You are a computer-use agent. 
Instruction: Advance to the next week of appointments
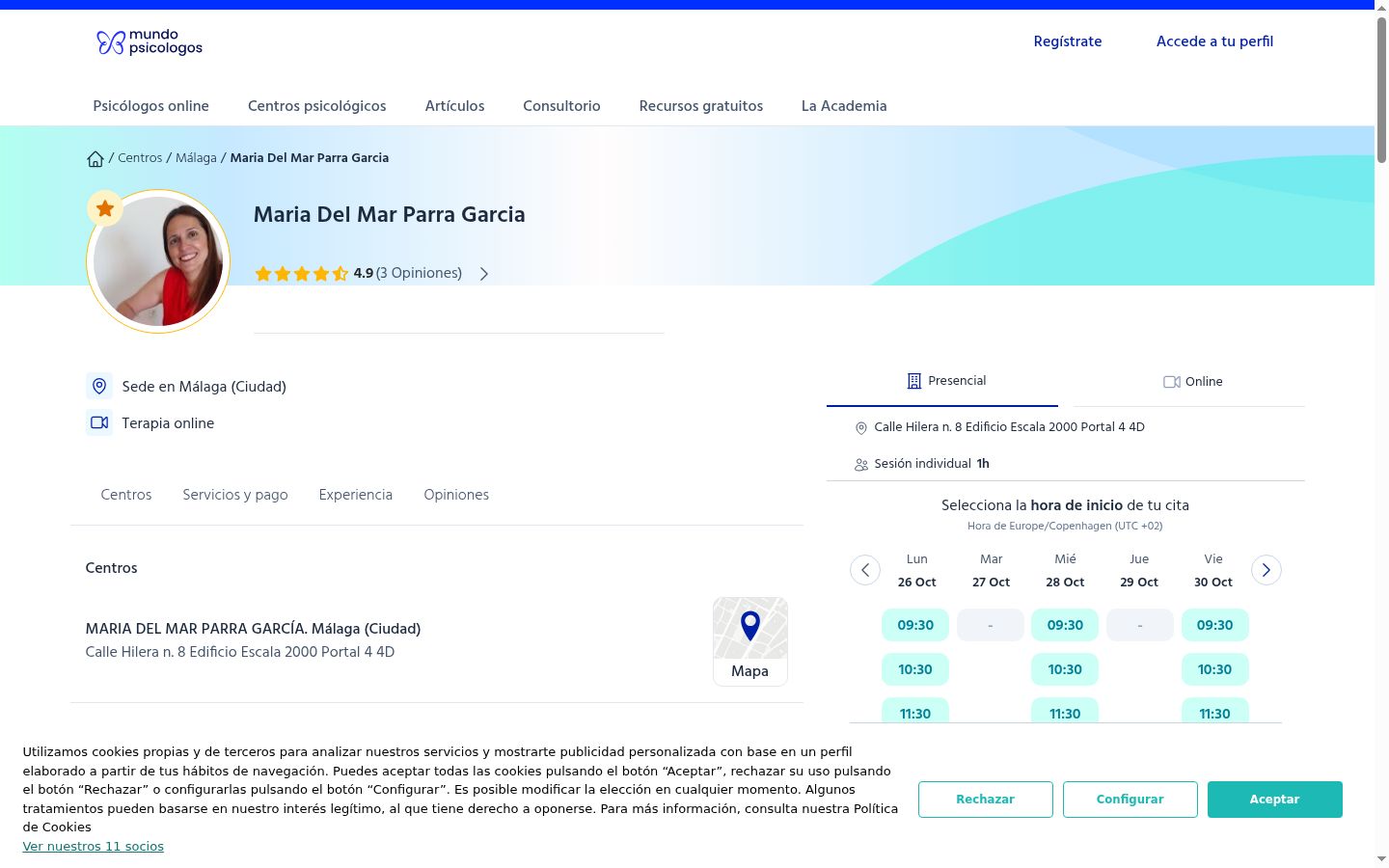click(x=1266, y=570)
